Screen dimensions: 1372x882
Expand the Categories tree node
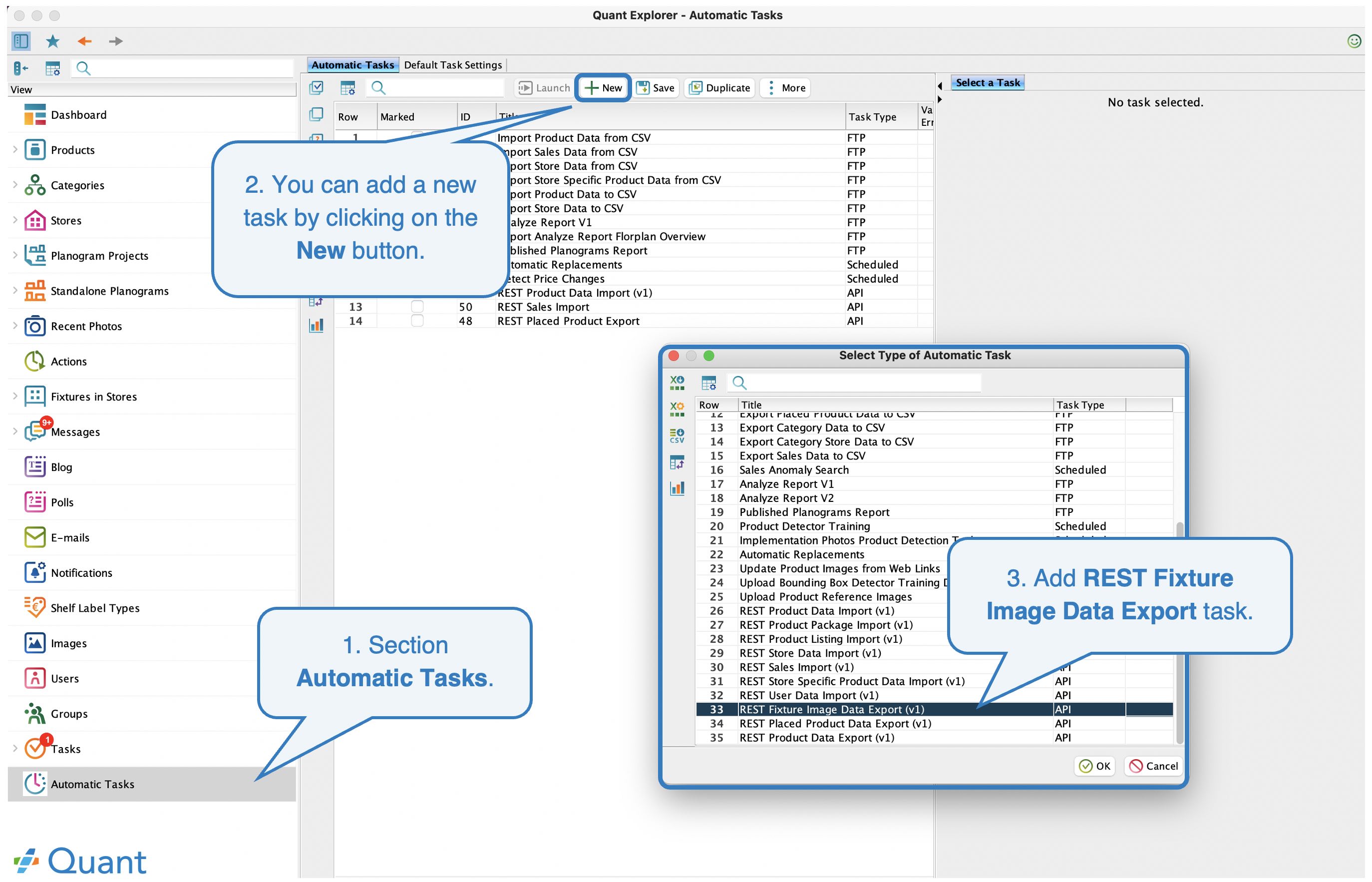[15, 185]
